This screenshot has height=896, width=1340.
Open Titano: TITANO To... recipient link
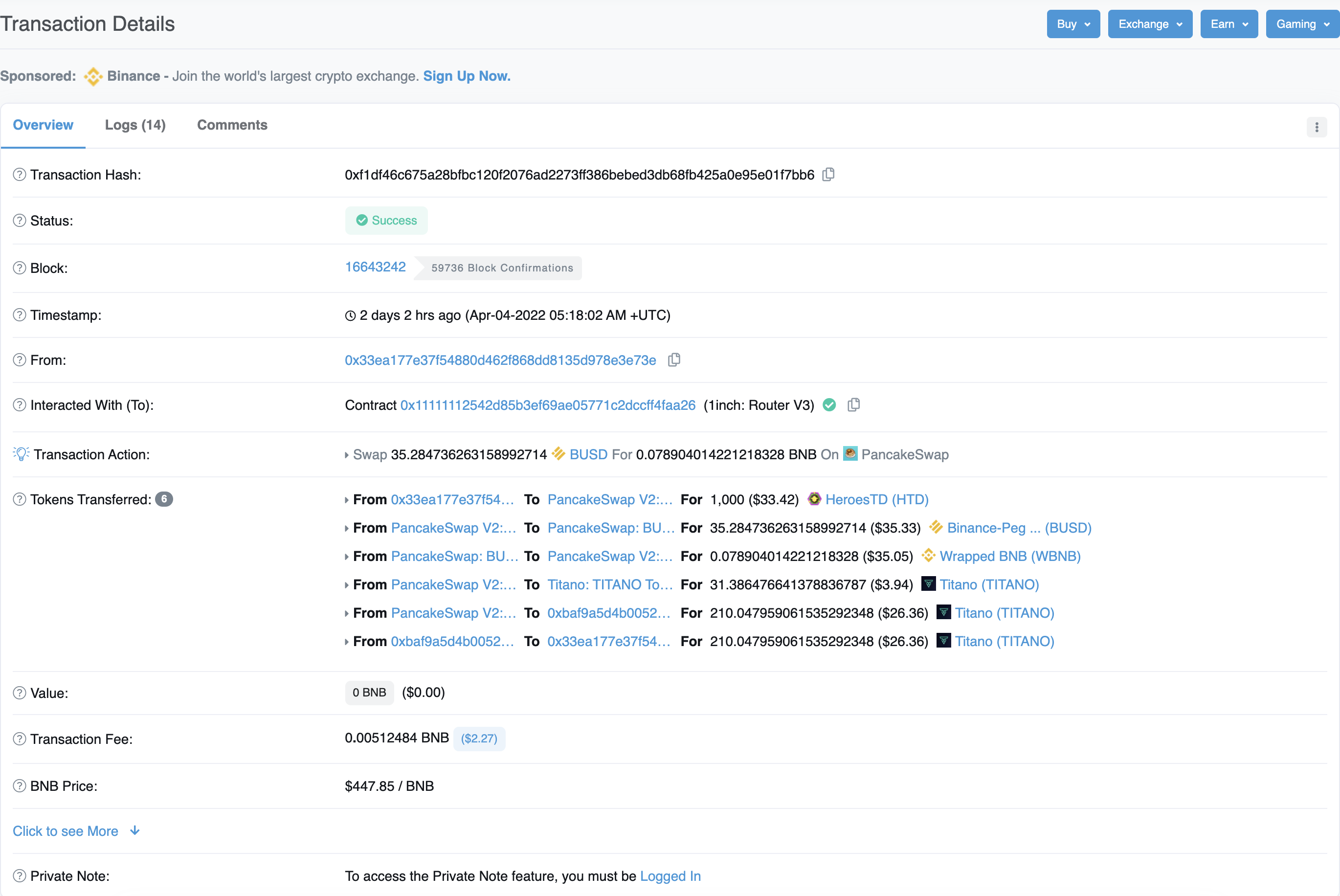tap(610, 584)
